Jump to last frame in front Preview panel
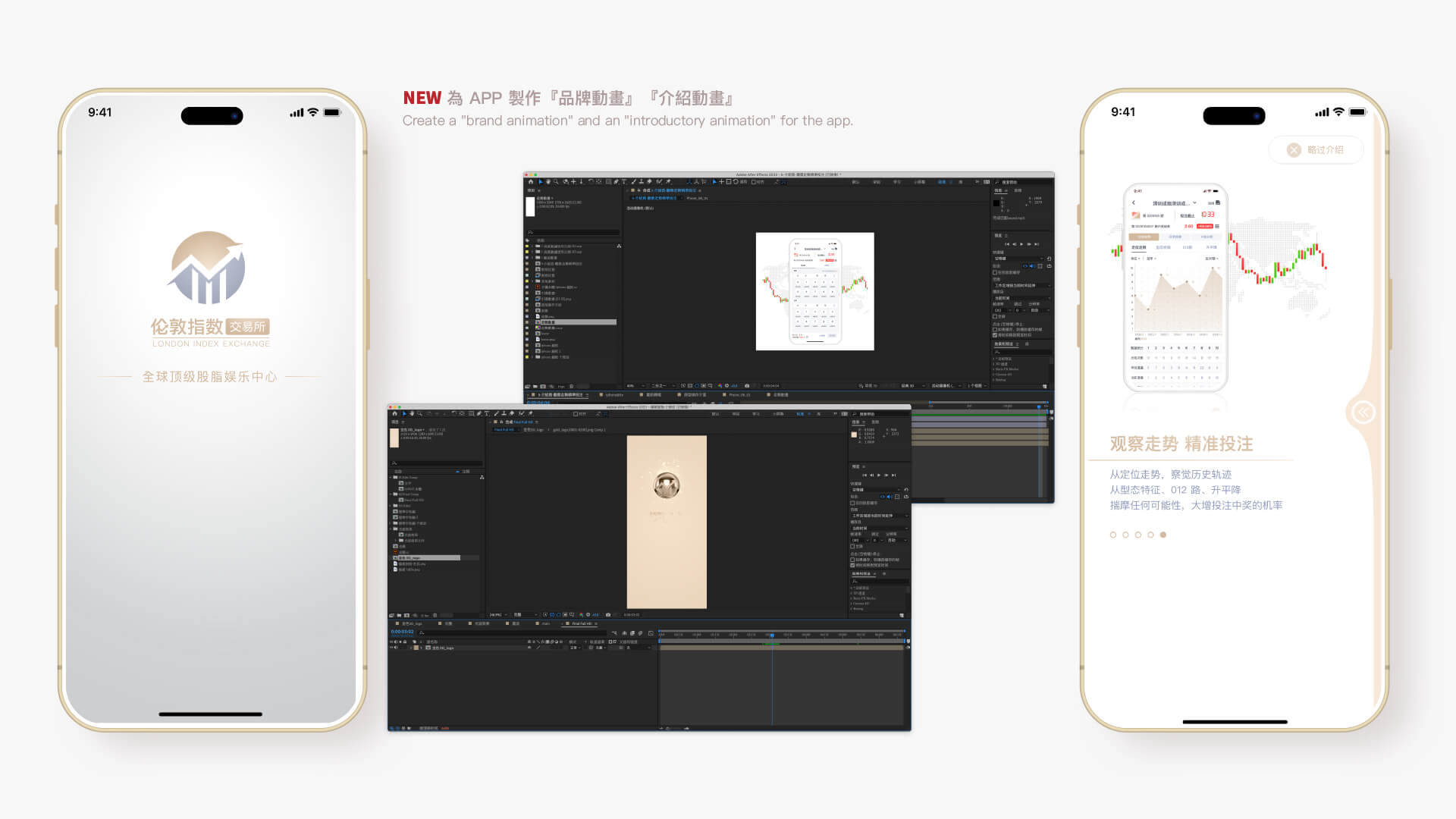The width and height of the screenshot is (1456, 819). click(x=893, y=475)
